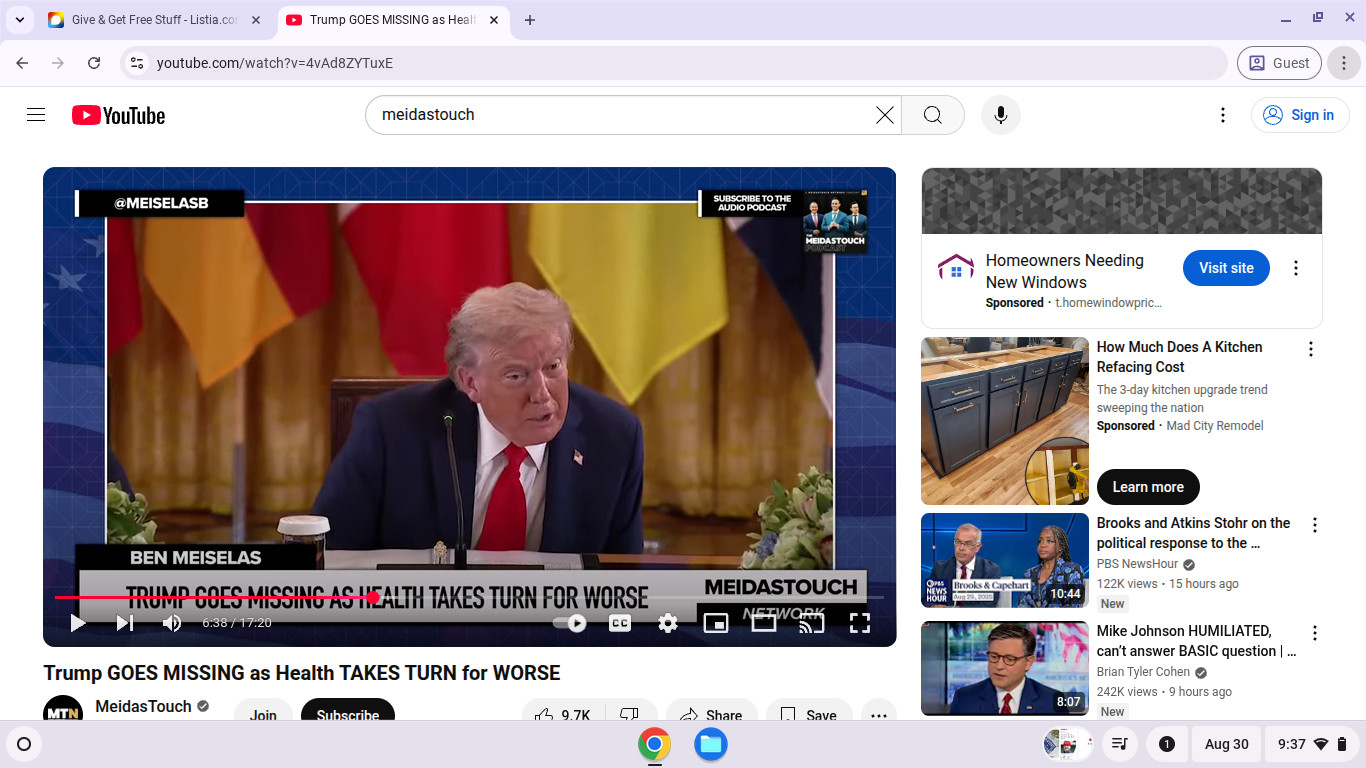Open the Kitchen Refacing ad thumbnail
The width and height of the screenshot is (1366, 768).
point(1005,421)
